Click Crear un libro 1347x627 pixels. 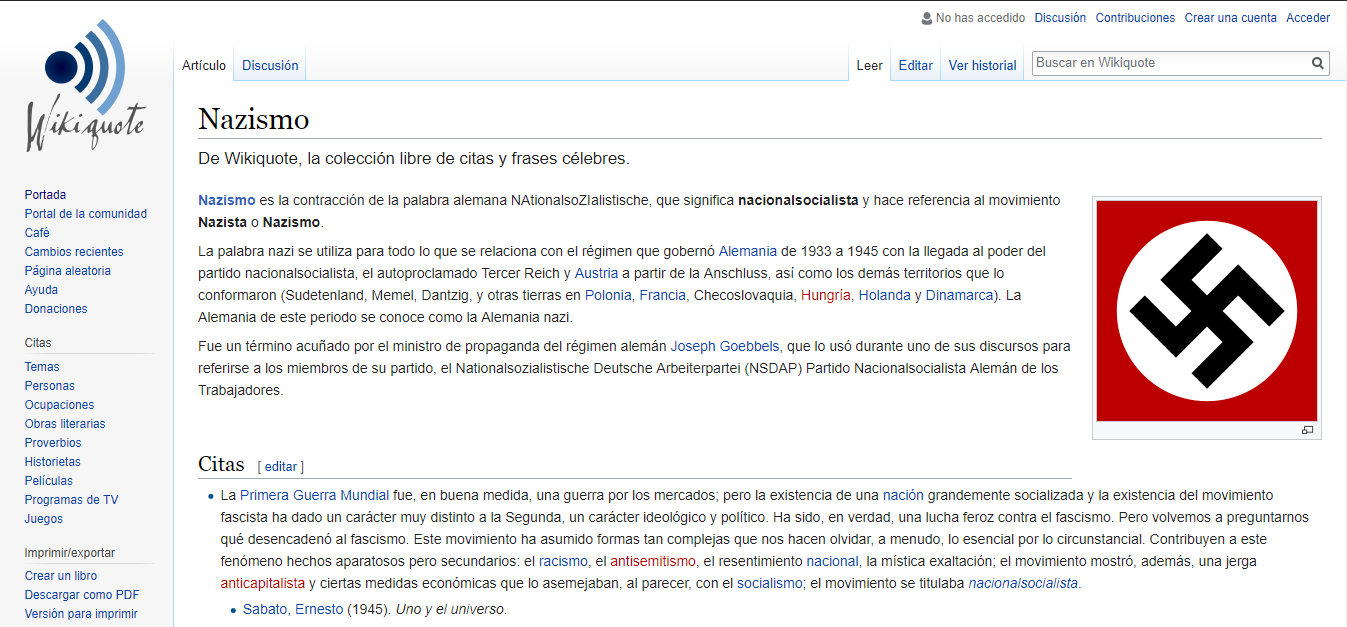61,576
